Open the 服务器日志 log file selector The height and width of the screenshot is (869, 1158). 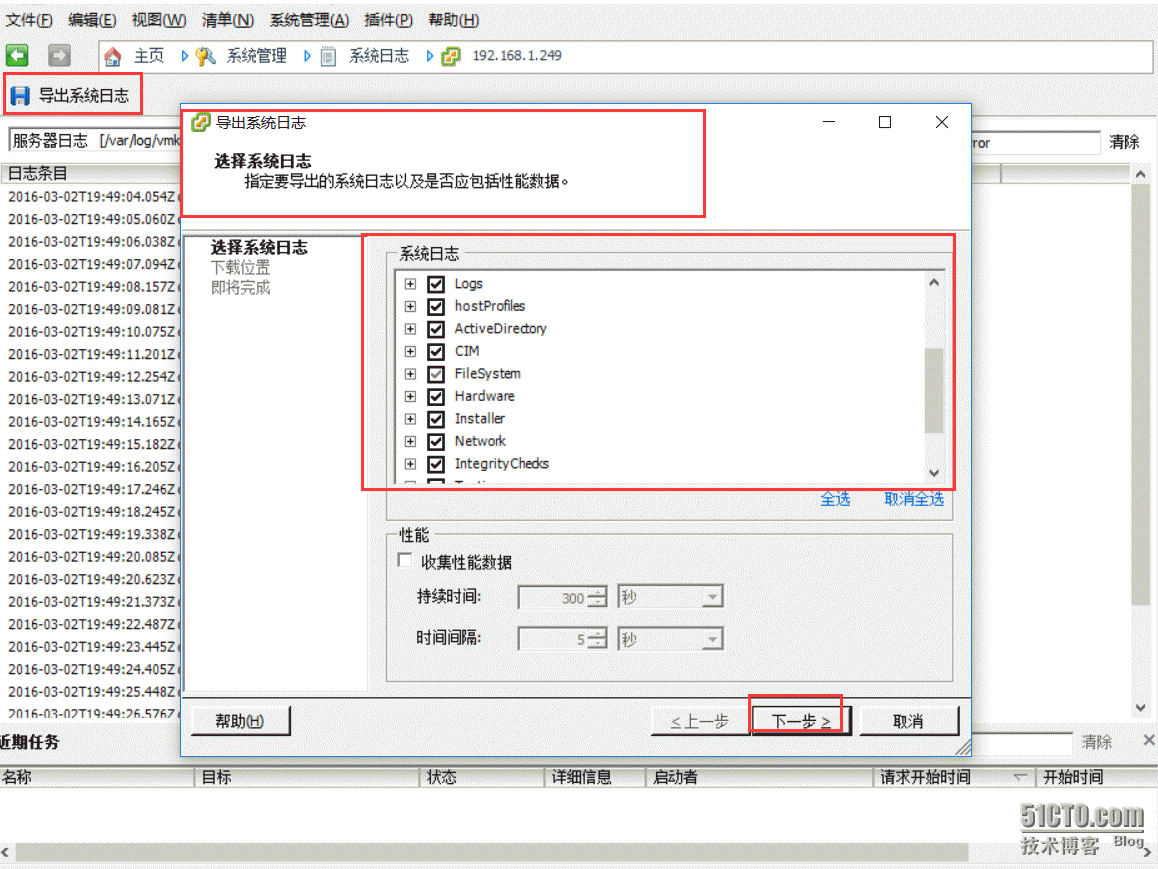click(x=95, y=140)
